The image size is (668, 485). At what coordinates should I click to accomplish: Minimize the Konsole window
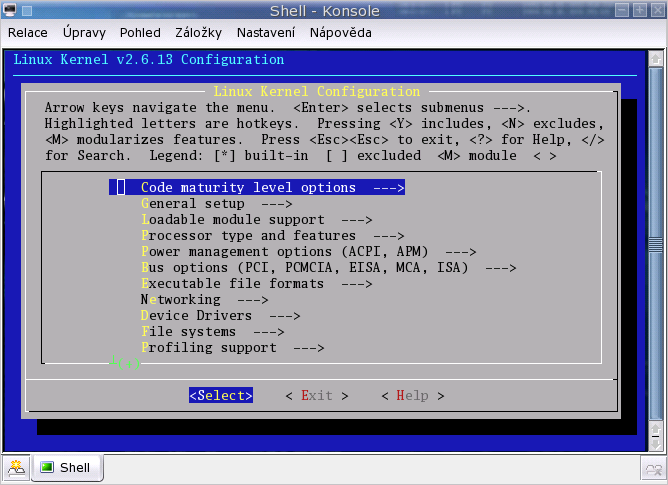(x=622, y=10)
